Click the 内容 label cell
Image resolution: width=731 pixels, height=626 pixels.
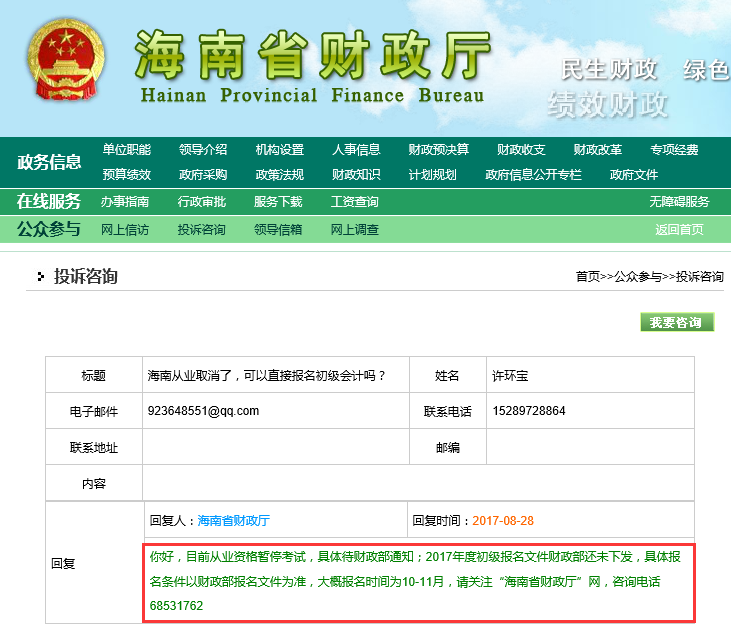[94, 483]
